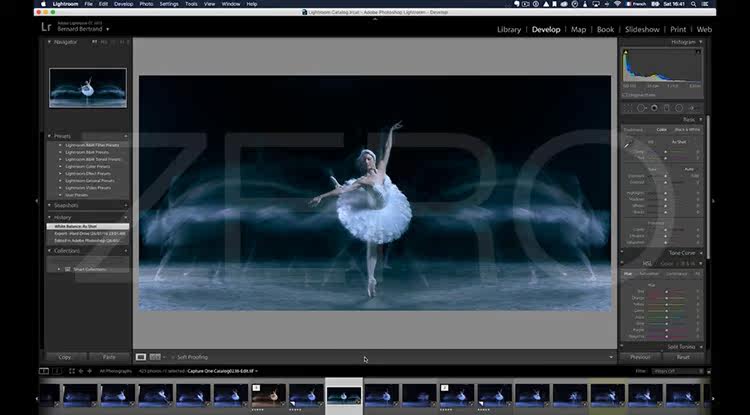750x415 pixels.
Task: Open White Balance 'As Shot' preset dropdown
Action: click(x=680, y=142)
